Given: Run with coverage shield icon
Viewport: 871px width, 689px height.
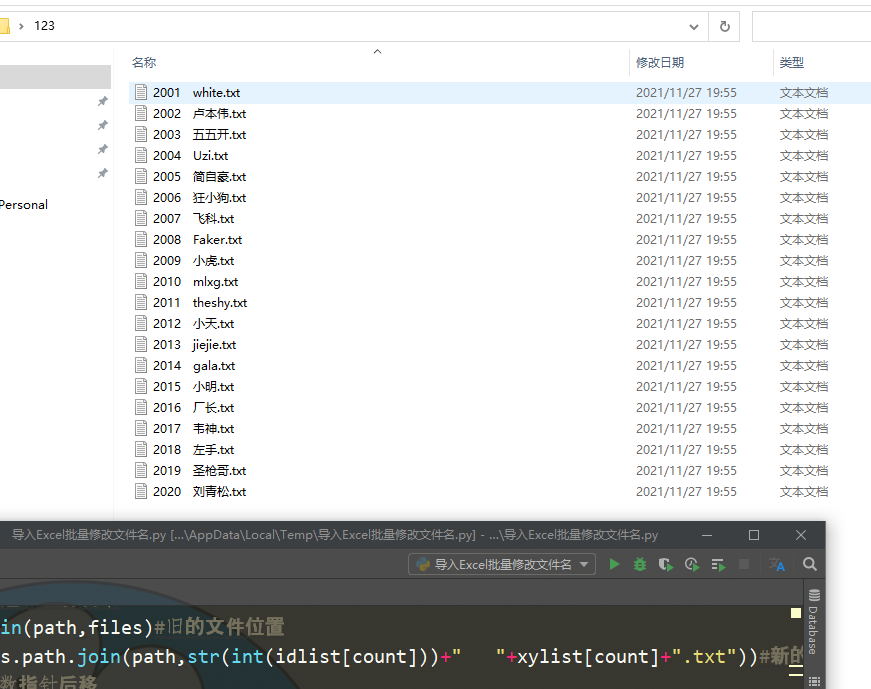Looking at the screenshot, I should coord(665,565).
